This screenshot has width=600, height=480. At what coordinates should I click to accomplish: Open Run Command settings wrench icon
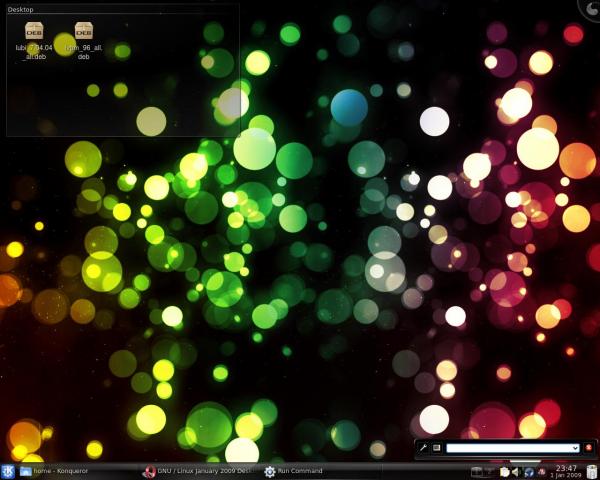click(x=423, y=447)
